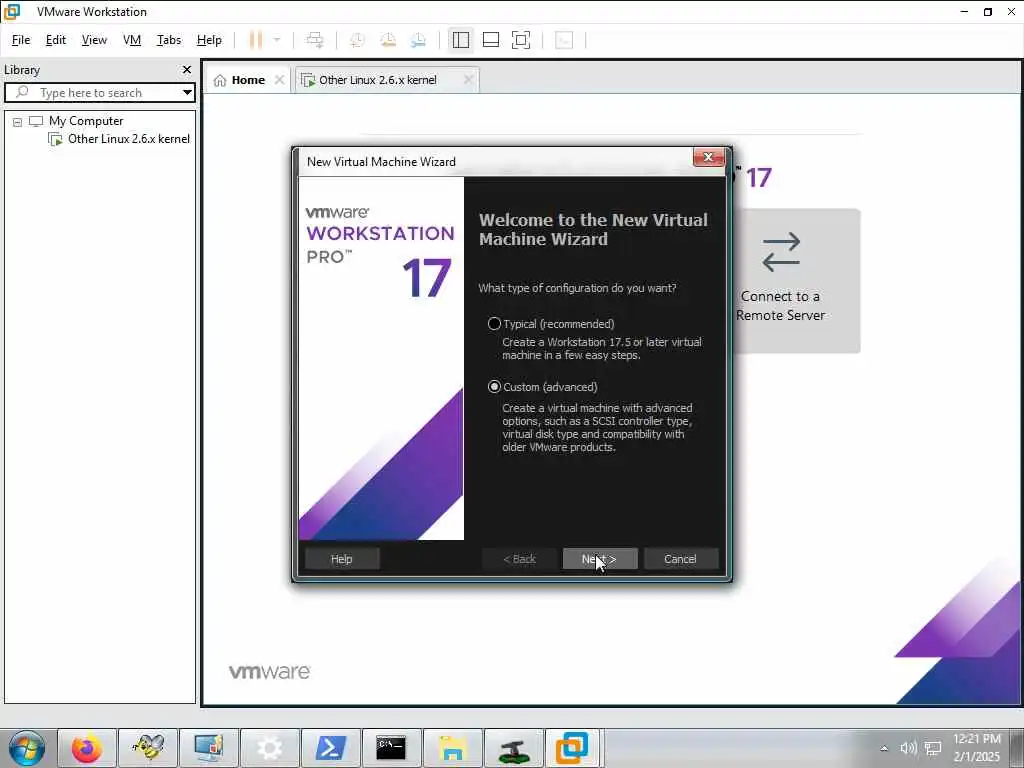
Task: Click the VMware Workstation title bar icon
Action: coord(12,11)
